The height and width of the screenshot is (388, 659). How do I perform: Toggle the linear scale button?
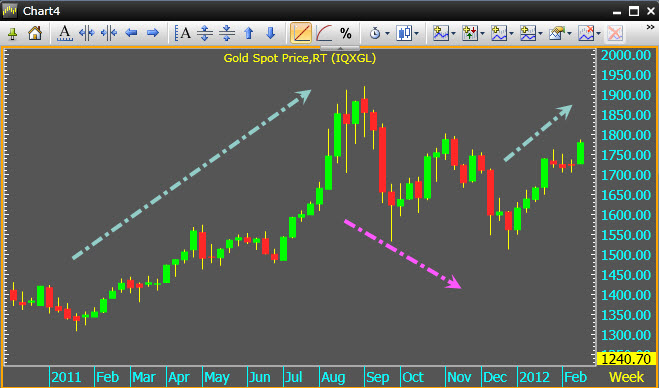point(301,33)
